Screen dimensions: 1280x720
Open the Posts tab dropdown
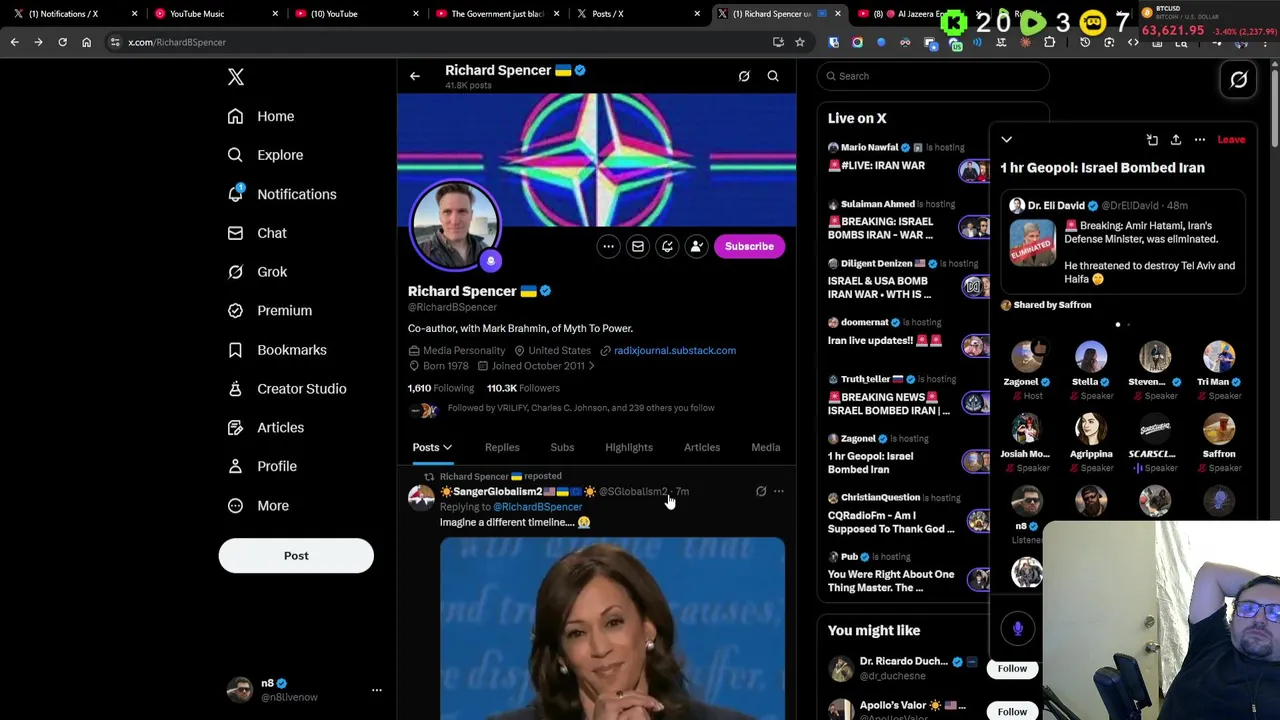pyautogui.click(x=432, y=448)
